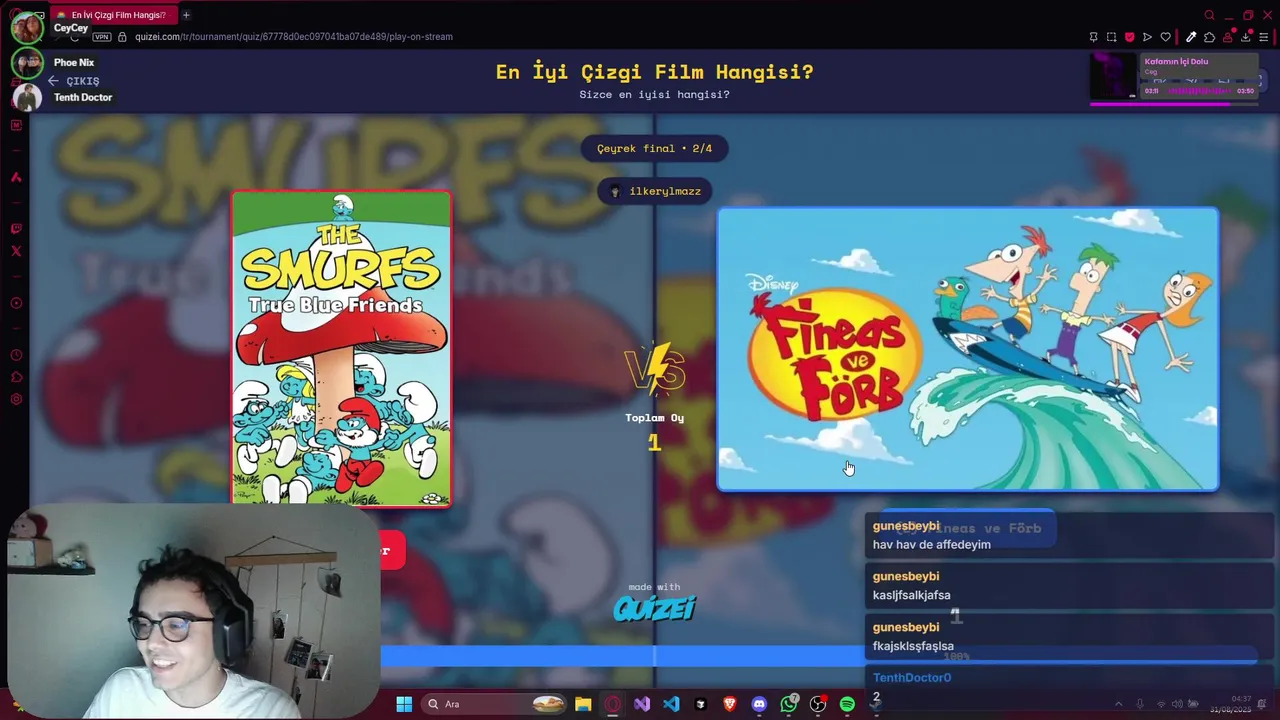Open Aria AI icon in sidebar

coord(16,177)
